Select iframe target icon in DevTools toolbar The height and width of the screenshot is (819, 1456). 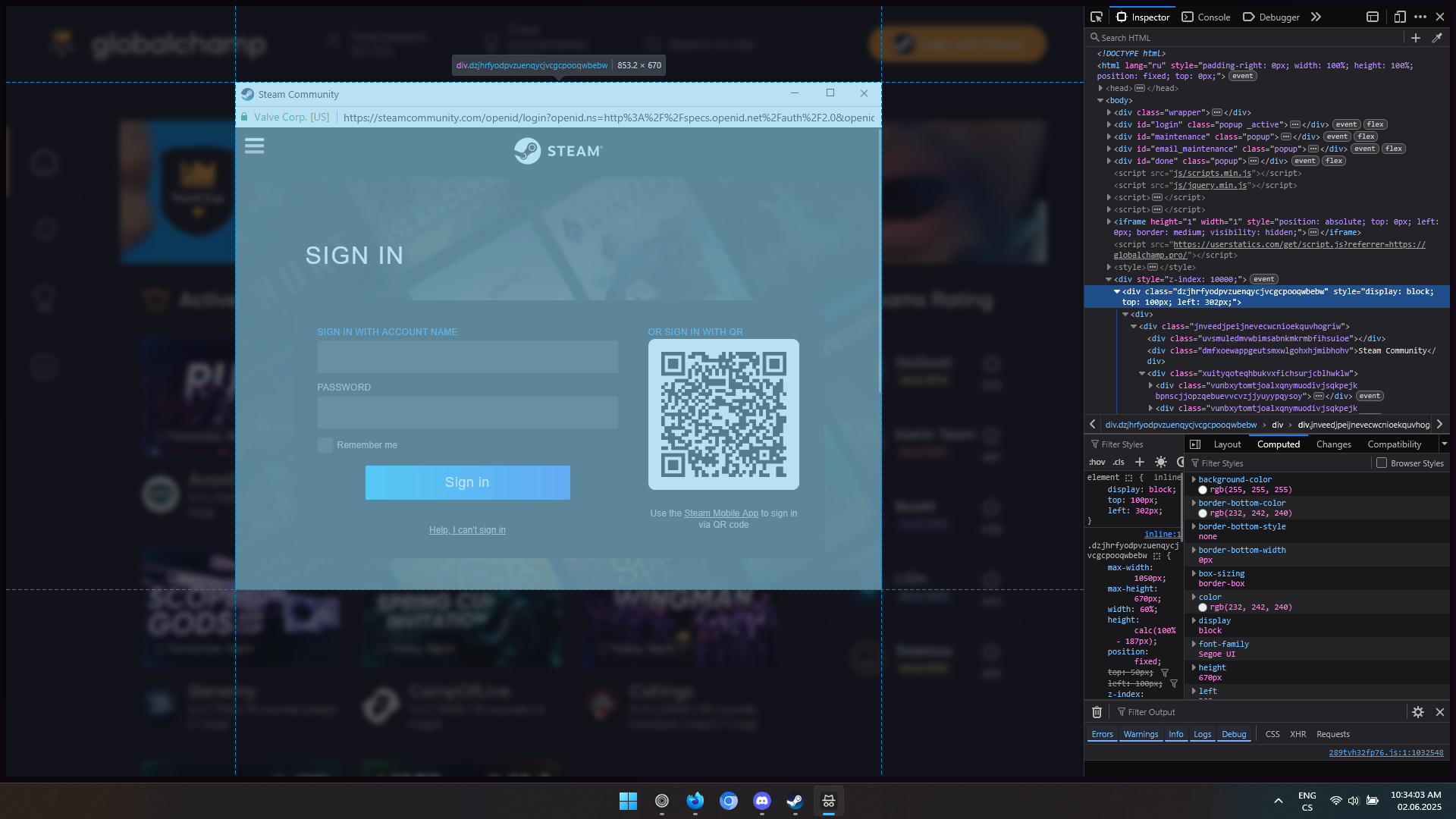[1373, 17]
